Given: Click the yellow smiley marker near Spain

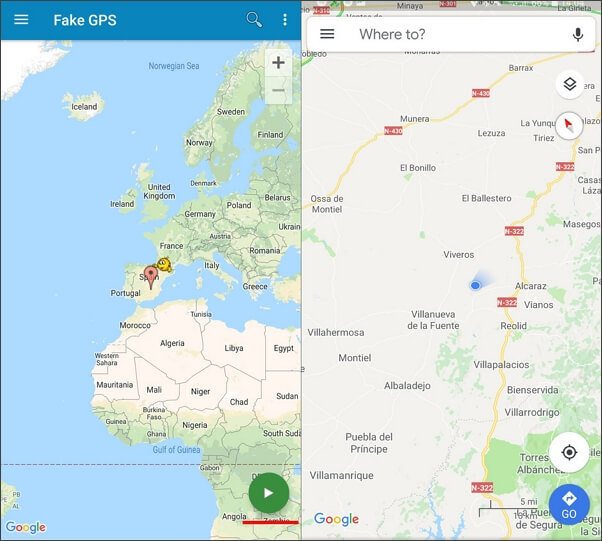Looking at the screenshot, I should tap(164, 265).
